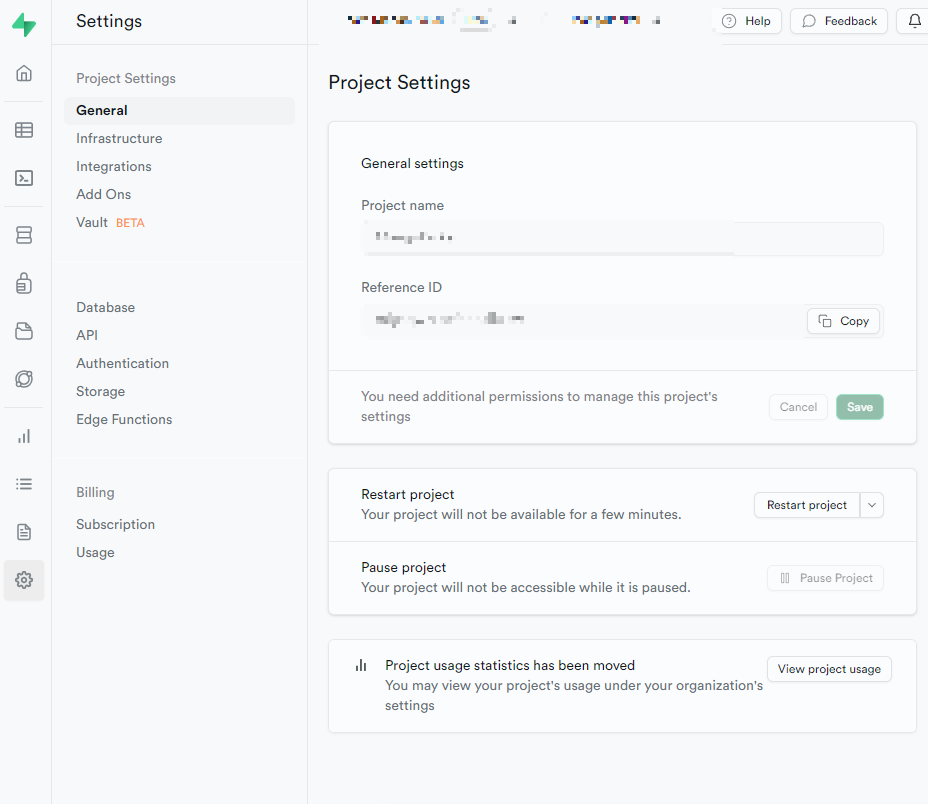Open the API Docs document icon

coord(24,532)
